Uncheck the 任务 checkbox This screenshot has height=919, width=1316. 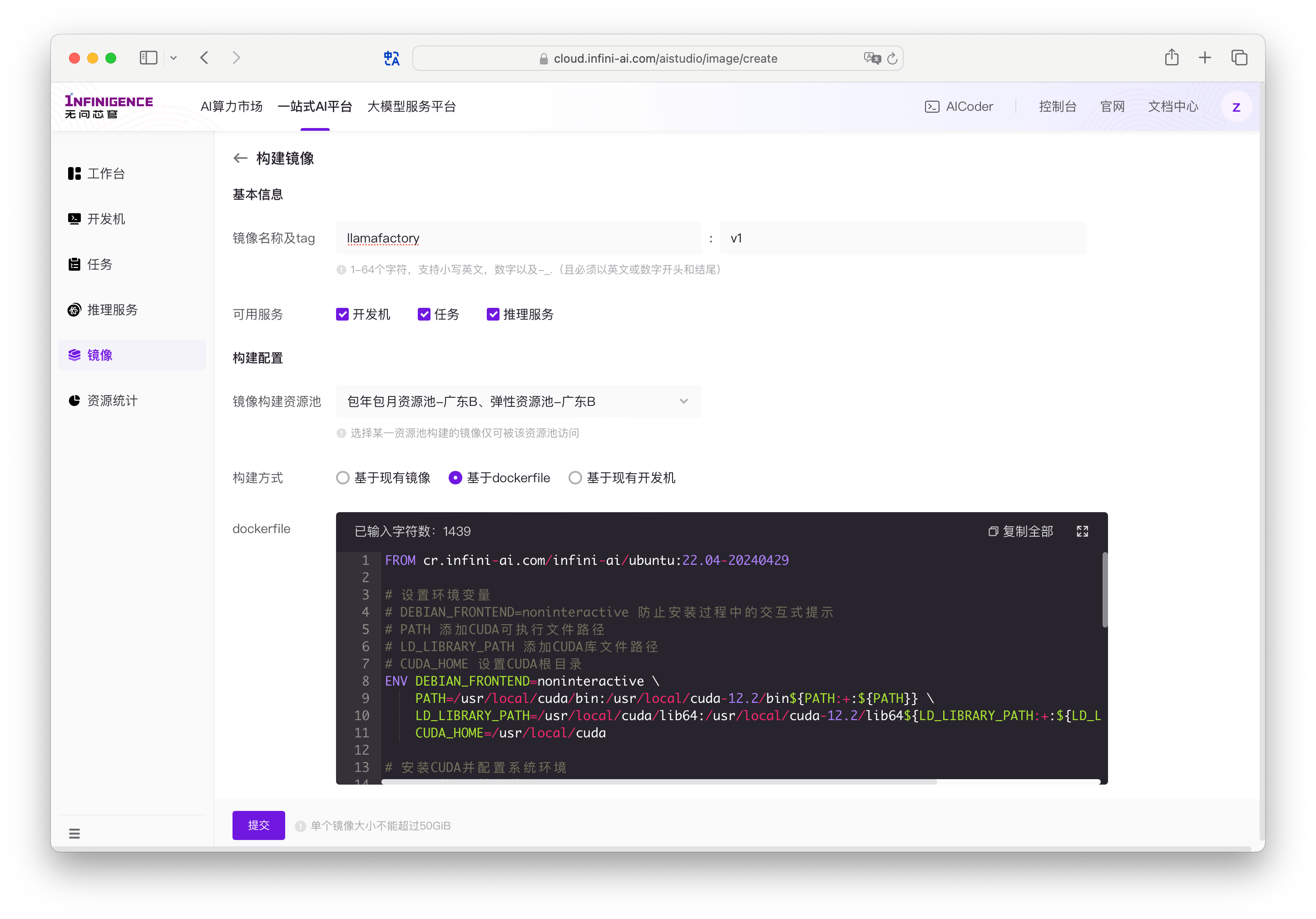click(x=424, y=314)
